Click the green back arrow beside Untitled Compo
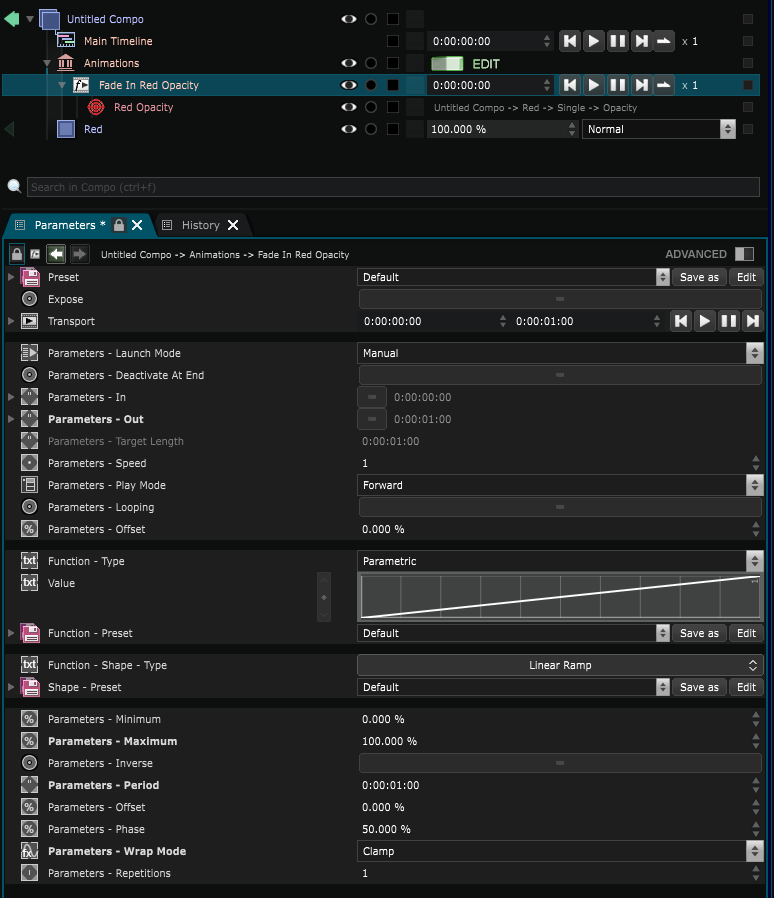This screenshot has width=774, height=898. tap(11, 19)
